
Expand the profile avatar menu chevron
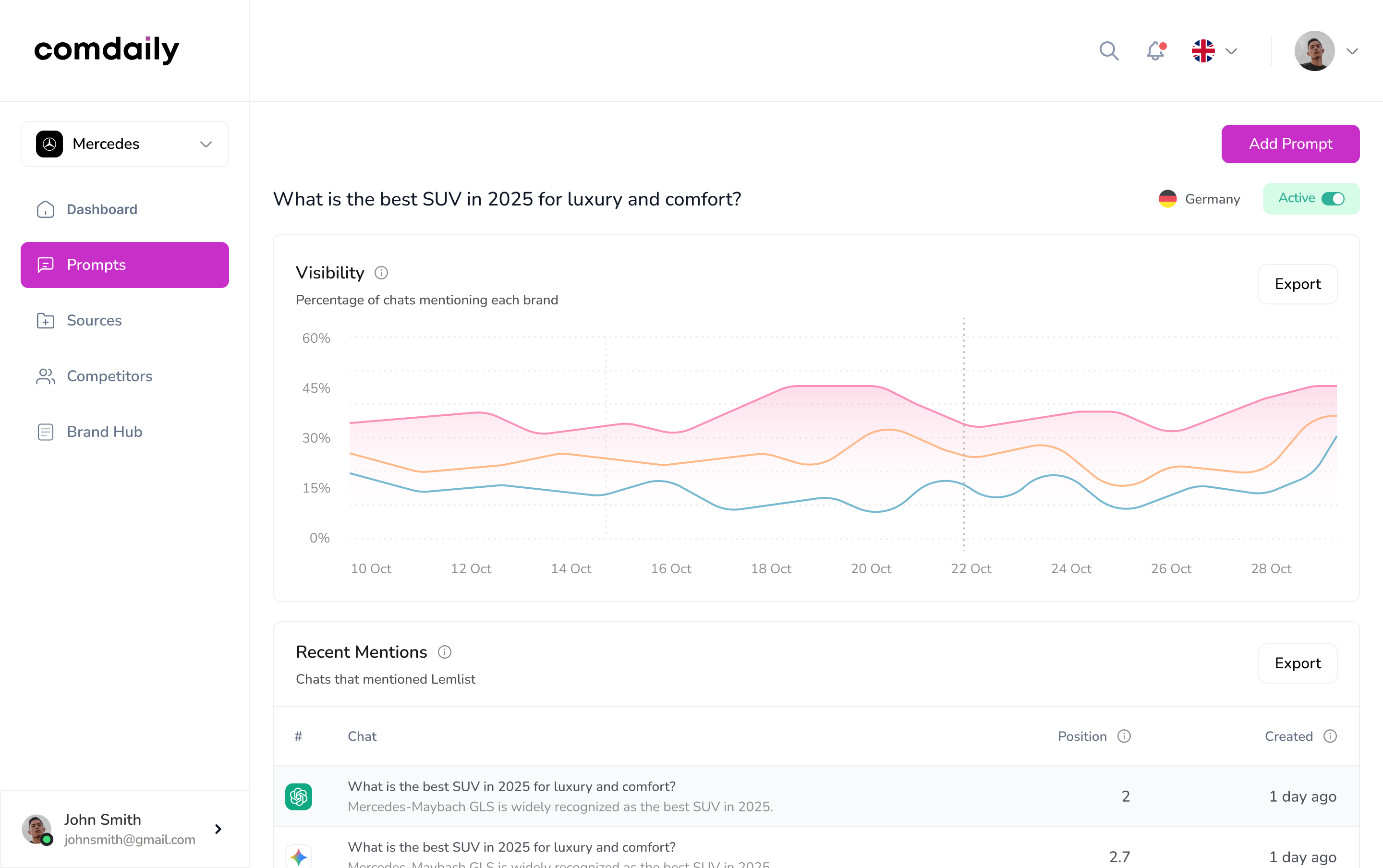point(1352,51)
